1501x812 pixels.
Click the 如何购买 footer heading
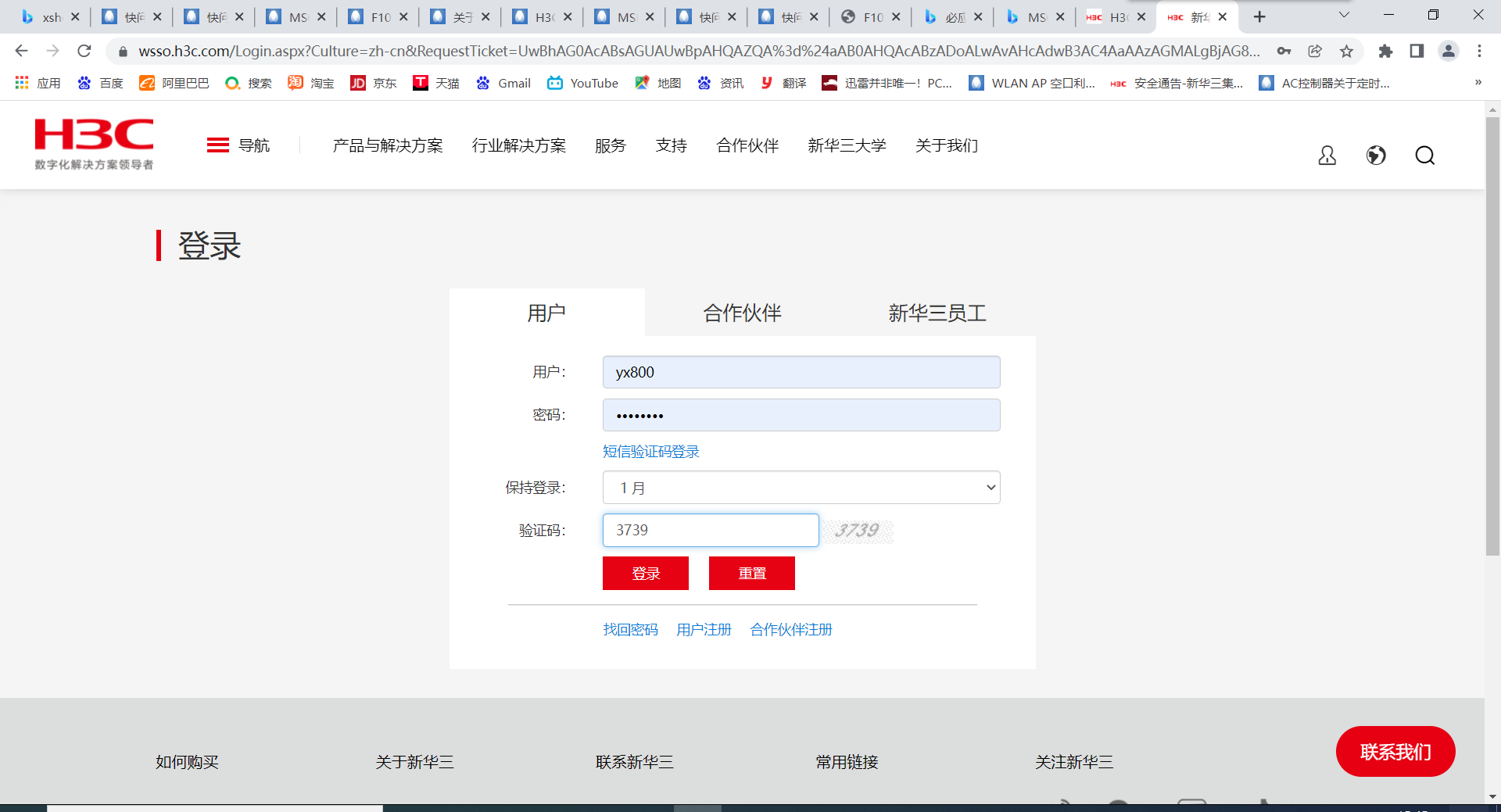coord(187,761)
